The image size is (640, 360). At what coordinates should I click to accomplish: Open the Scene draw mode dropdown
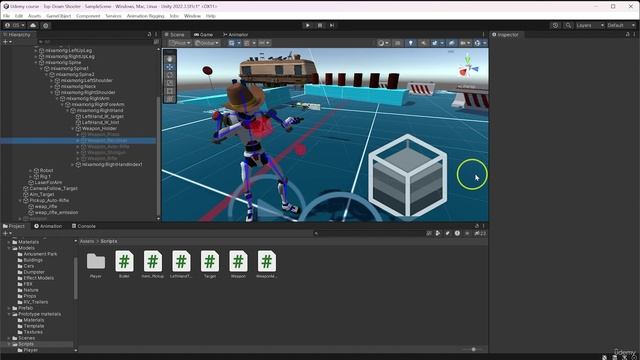383,43
